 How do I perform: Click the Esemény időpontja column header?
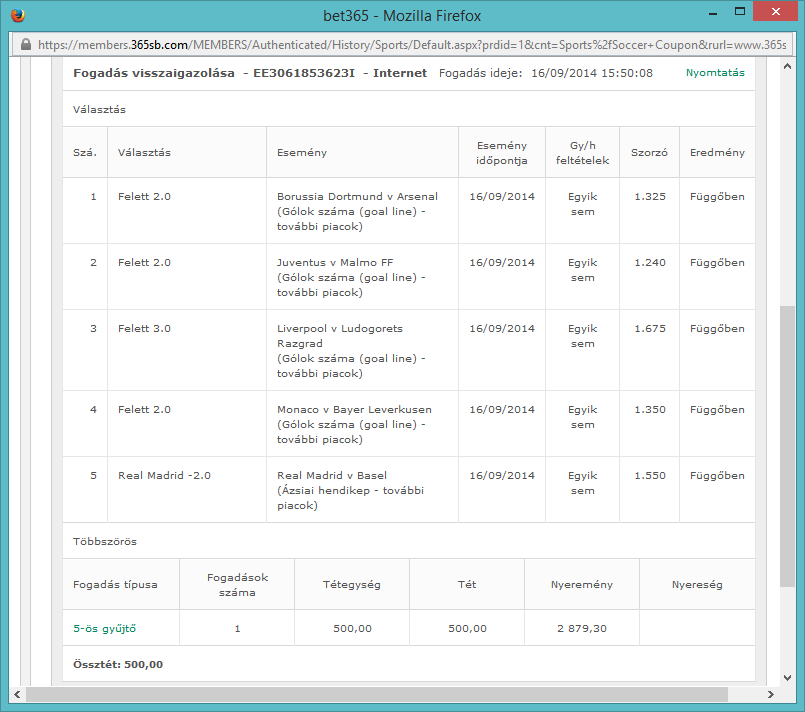coord(502,153)
